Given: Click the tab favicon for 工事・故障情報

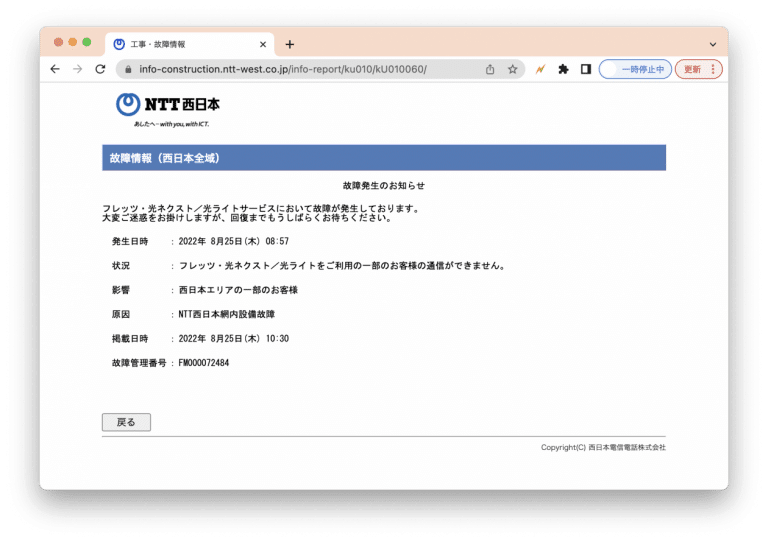Looking at the screenshot, I should click(x=119, y=45).
